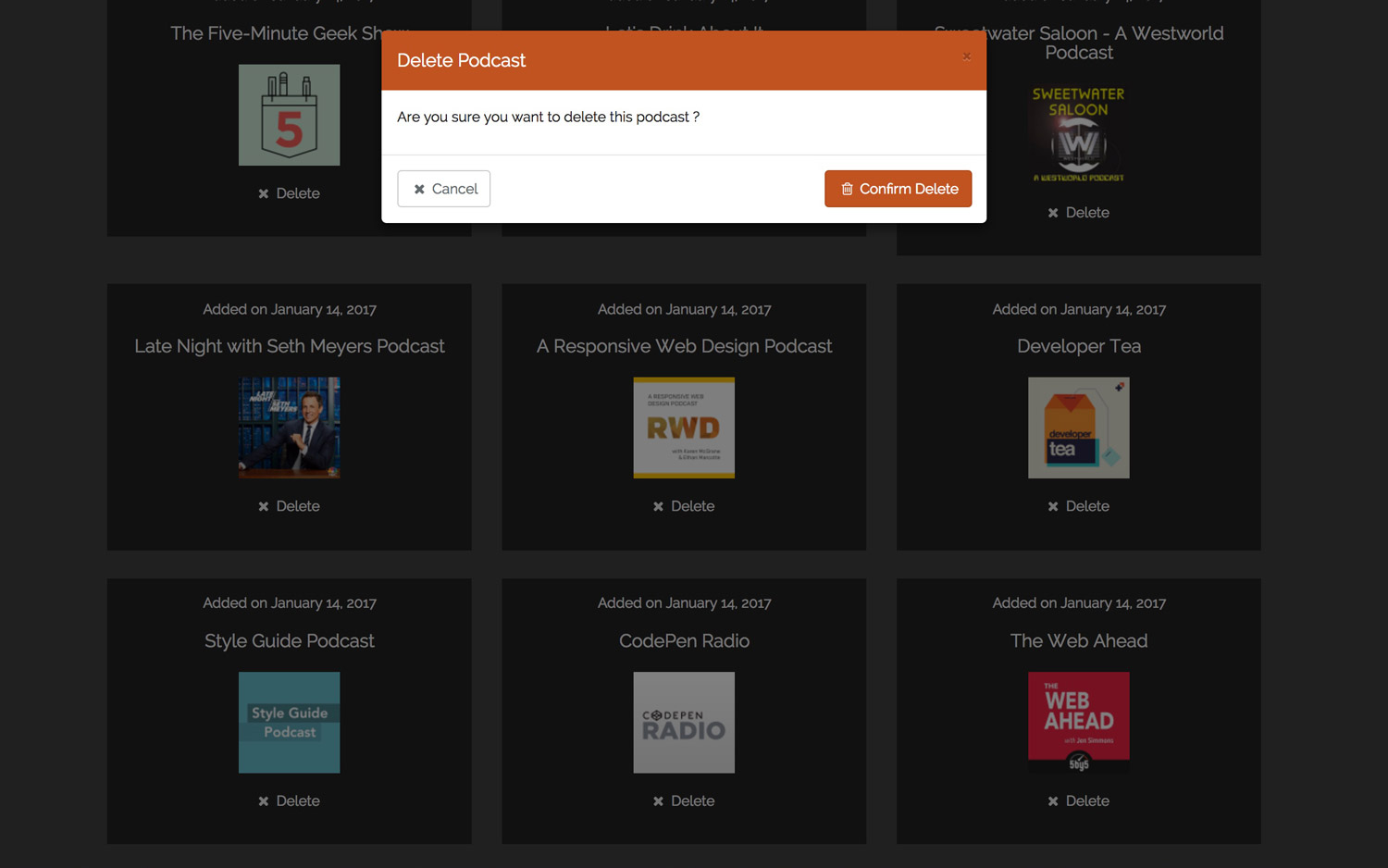Delete A Responsive Web Design Podcast

[x=684, y=506]
